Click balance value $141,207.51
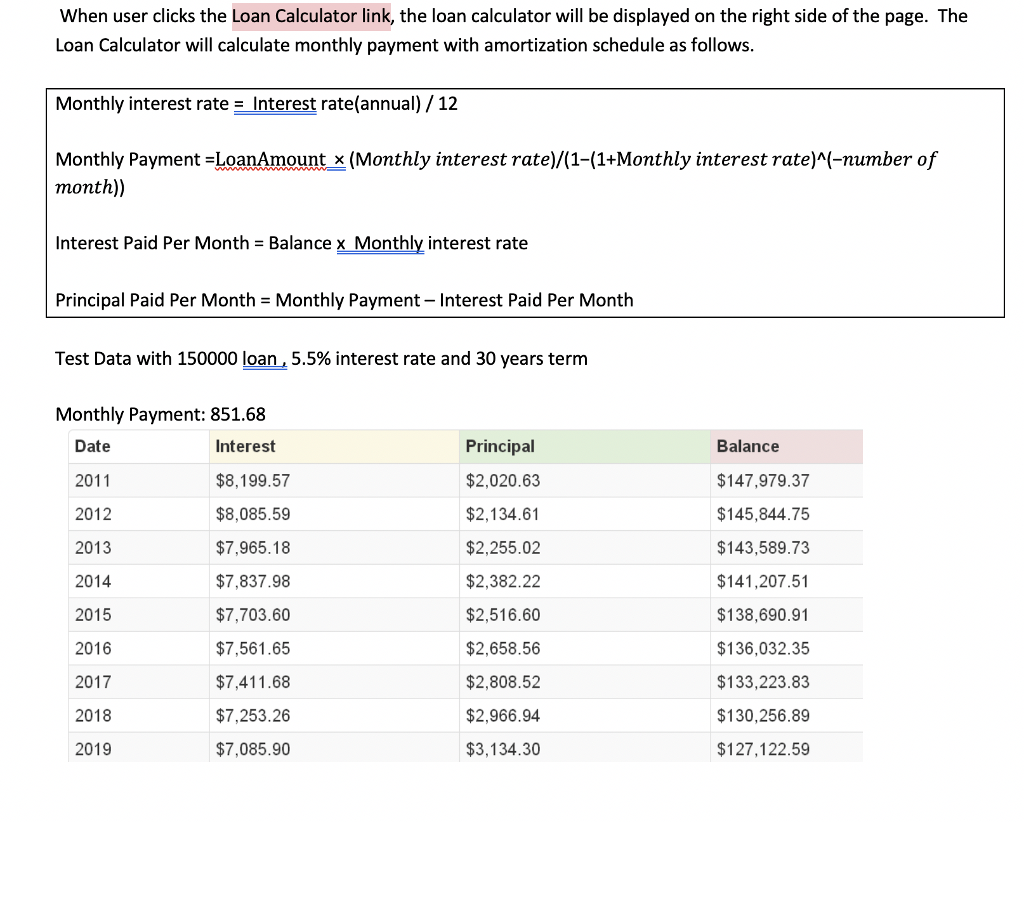 coord(763,582)
